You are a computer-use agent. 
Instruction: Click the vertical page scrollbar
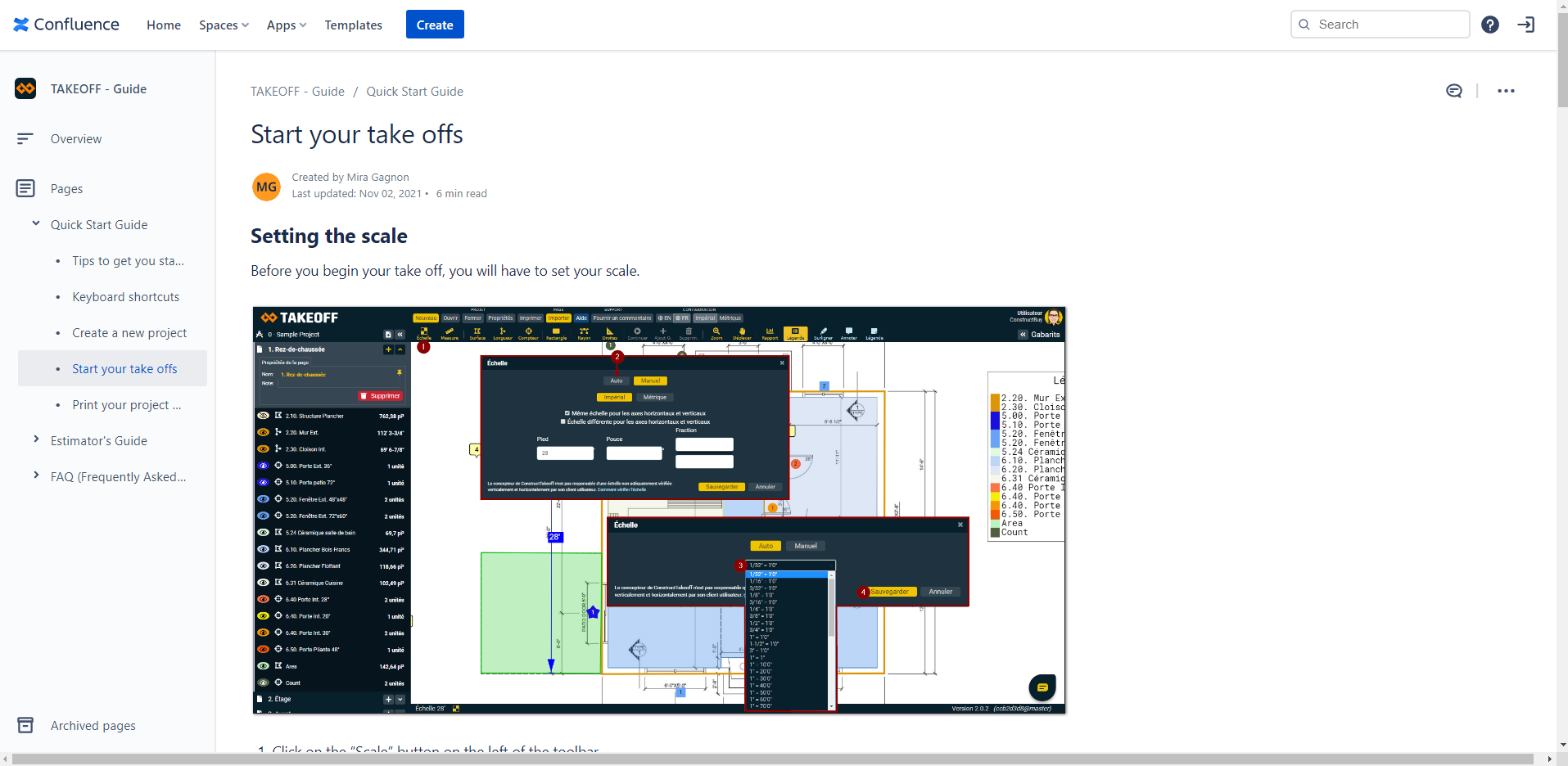click(x=1562, y=61)
